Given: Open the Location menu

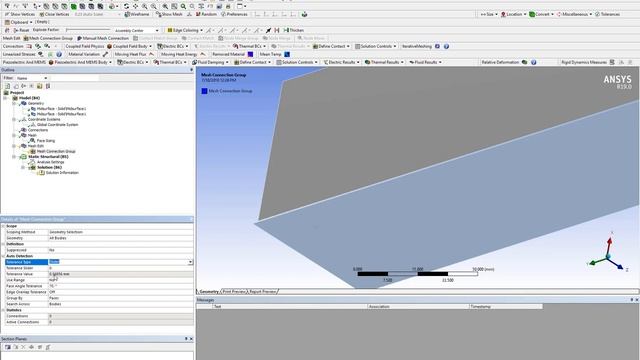Looking at the screenshot, I should 513,14.
